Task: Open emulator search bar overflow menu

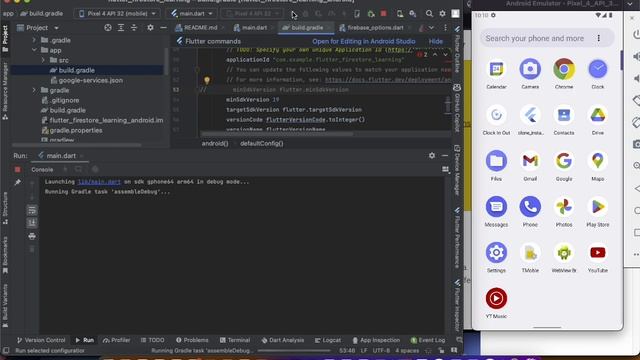Action: click(x=598, y=38)
